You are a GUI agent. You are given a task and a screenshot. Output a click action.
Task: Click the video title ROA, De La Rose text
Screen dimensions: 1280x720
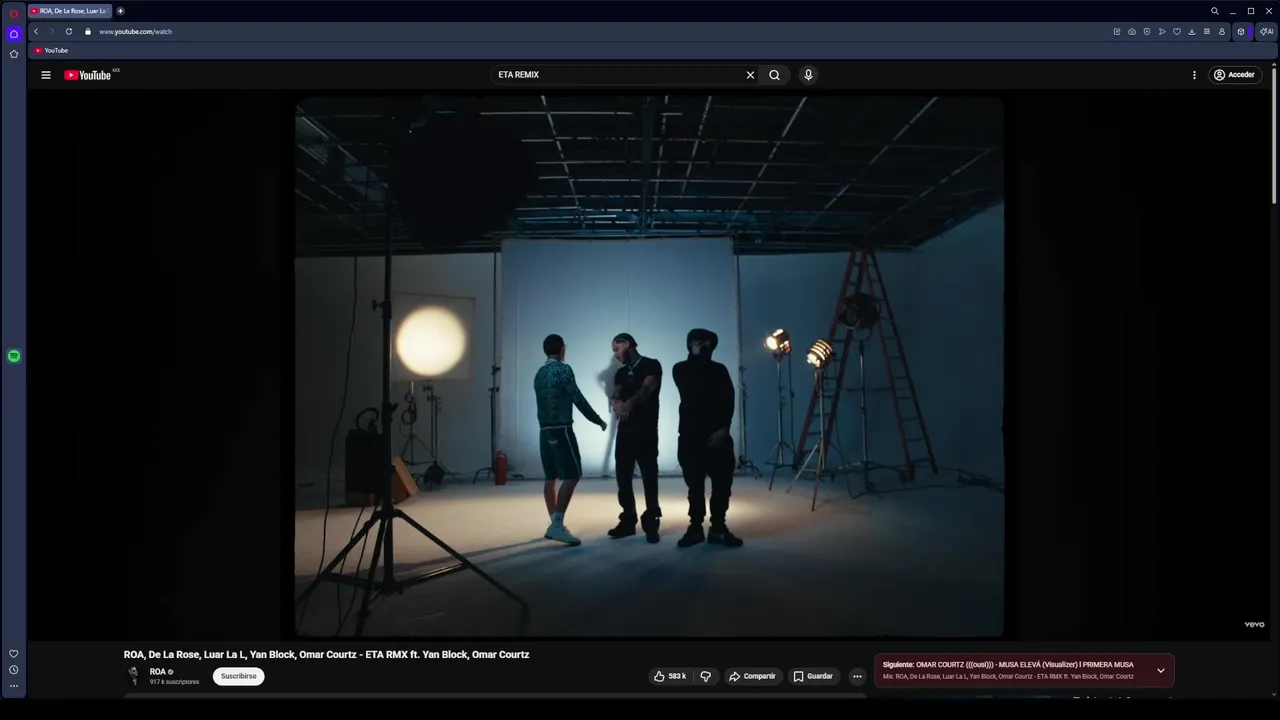pos(326,654)
